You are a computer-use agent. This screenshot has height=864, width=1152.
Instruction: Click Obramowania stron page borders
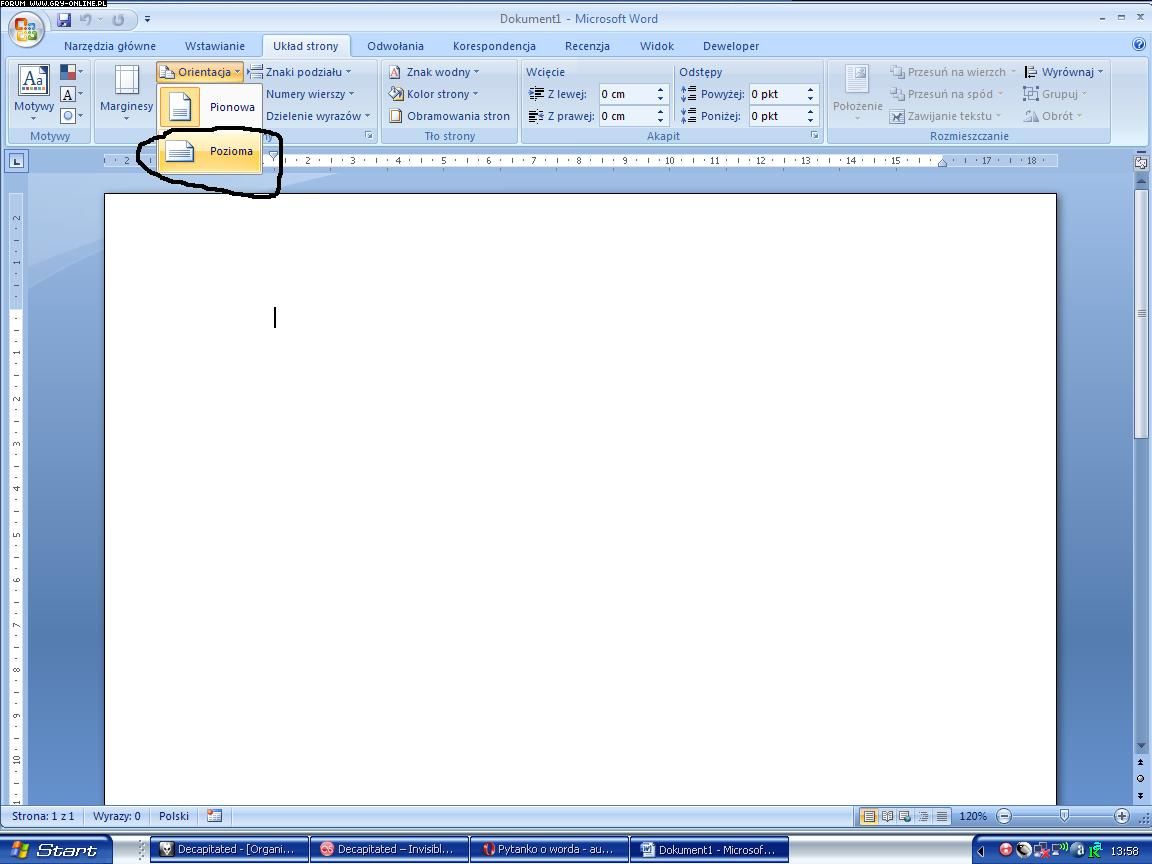pyautogui.click(x=449, y=116)
